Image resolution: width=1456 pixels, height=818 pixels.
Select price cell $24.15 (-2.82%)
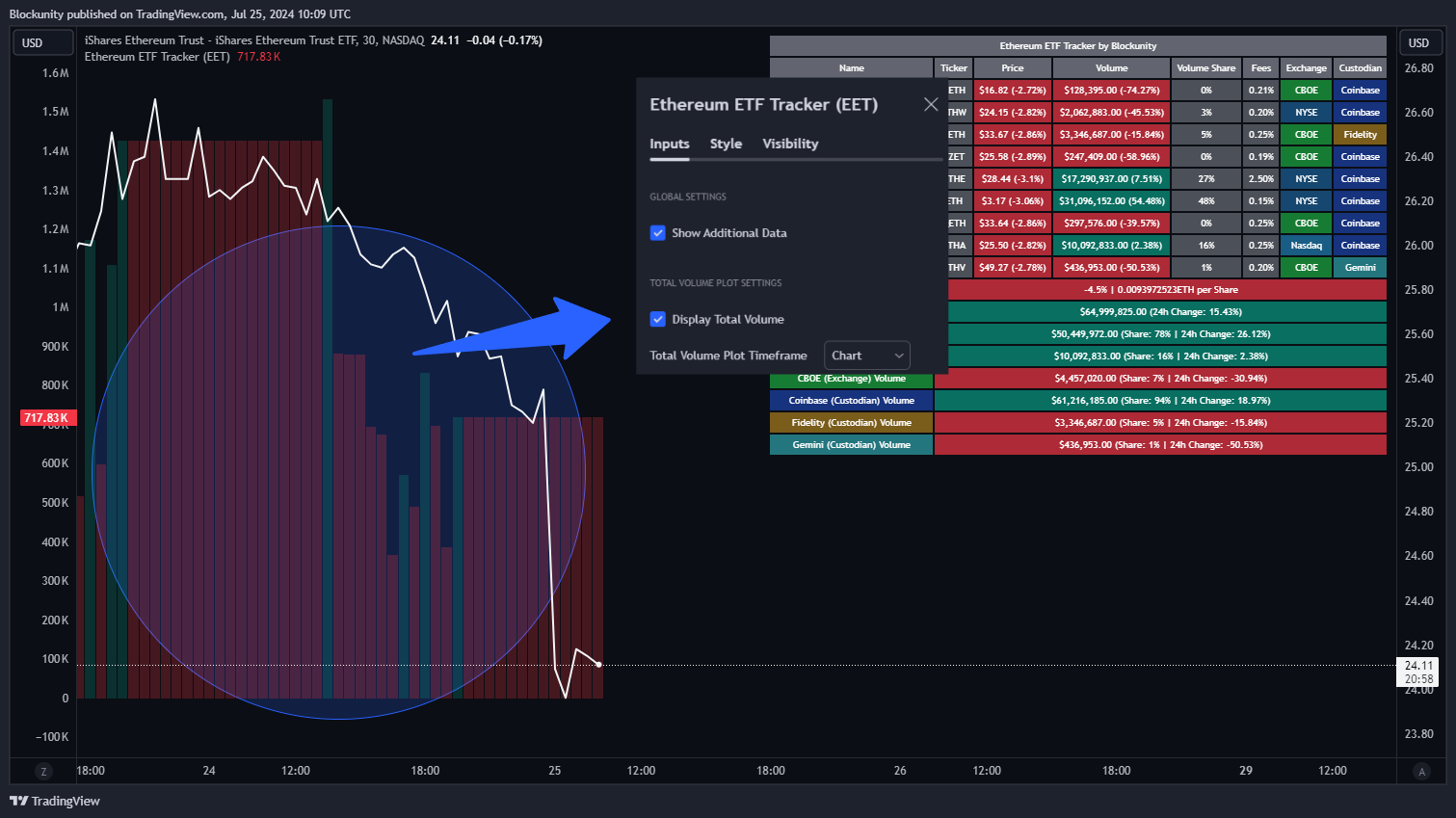click(1013, 112)
